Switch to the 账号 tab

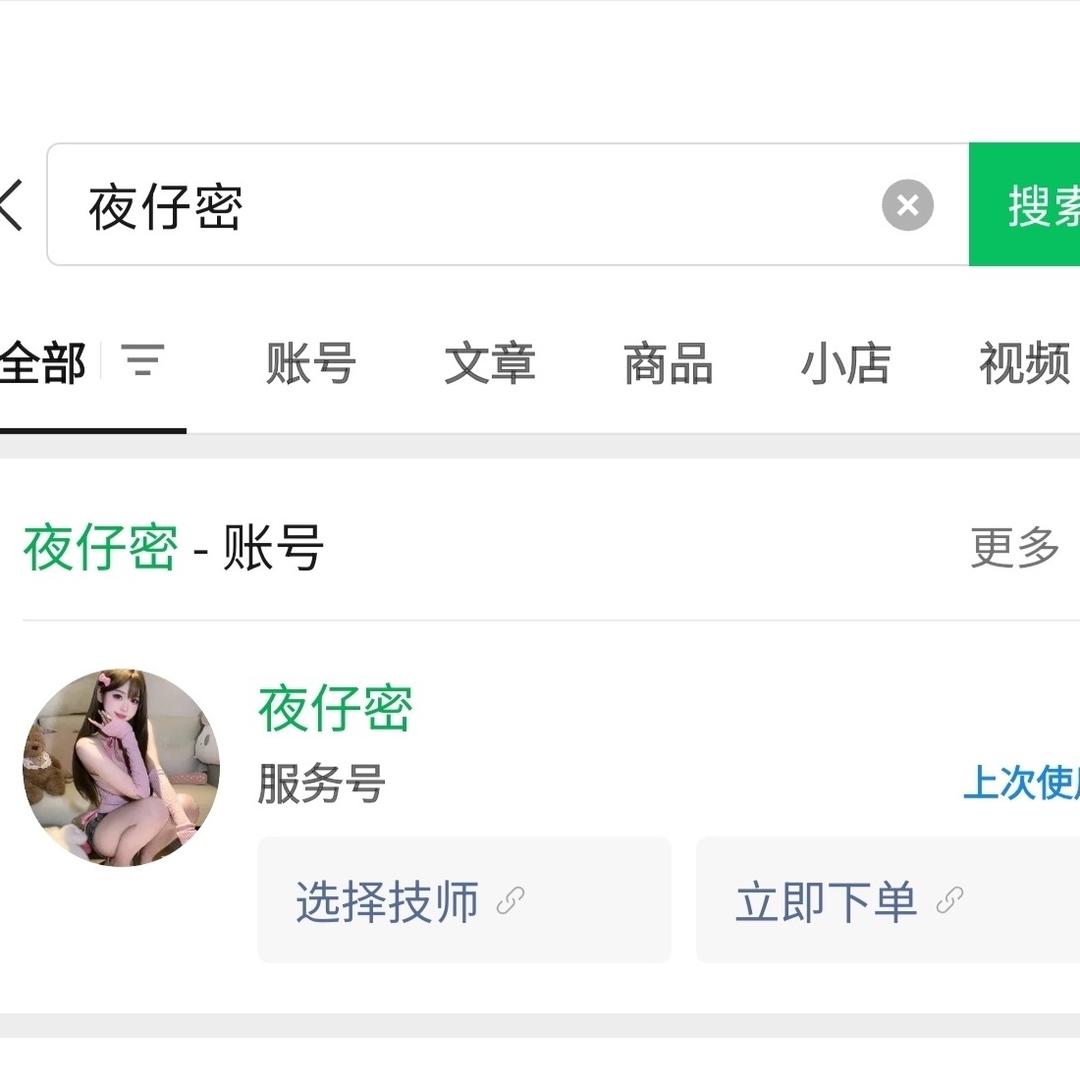pos(311,363)
